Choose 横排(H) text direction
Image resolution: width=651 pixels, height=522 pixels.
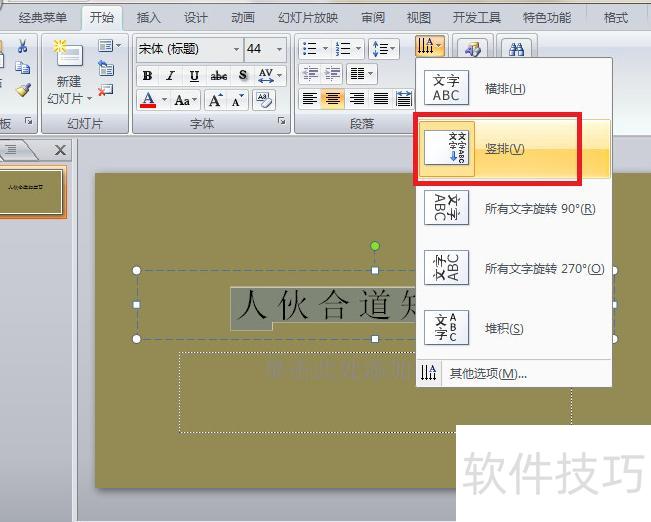pyautogui.click(x=514, y=88)
